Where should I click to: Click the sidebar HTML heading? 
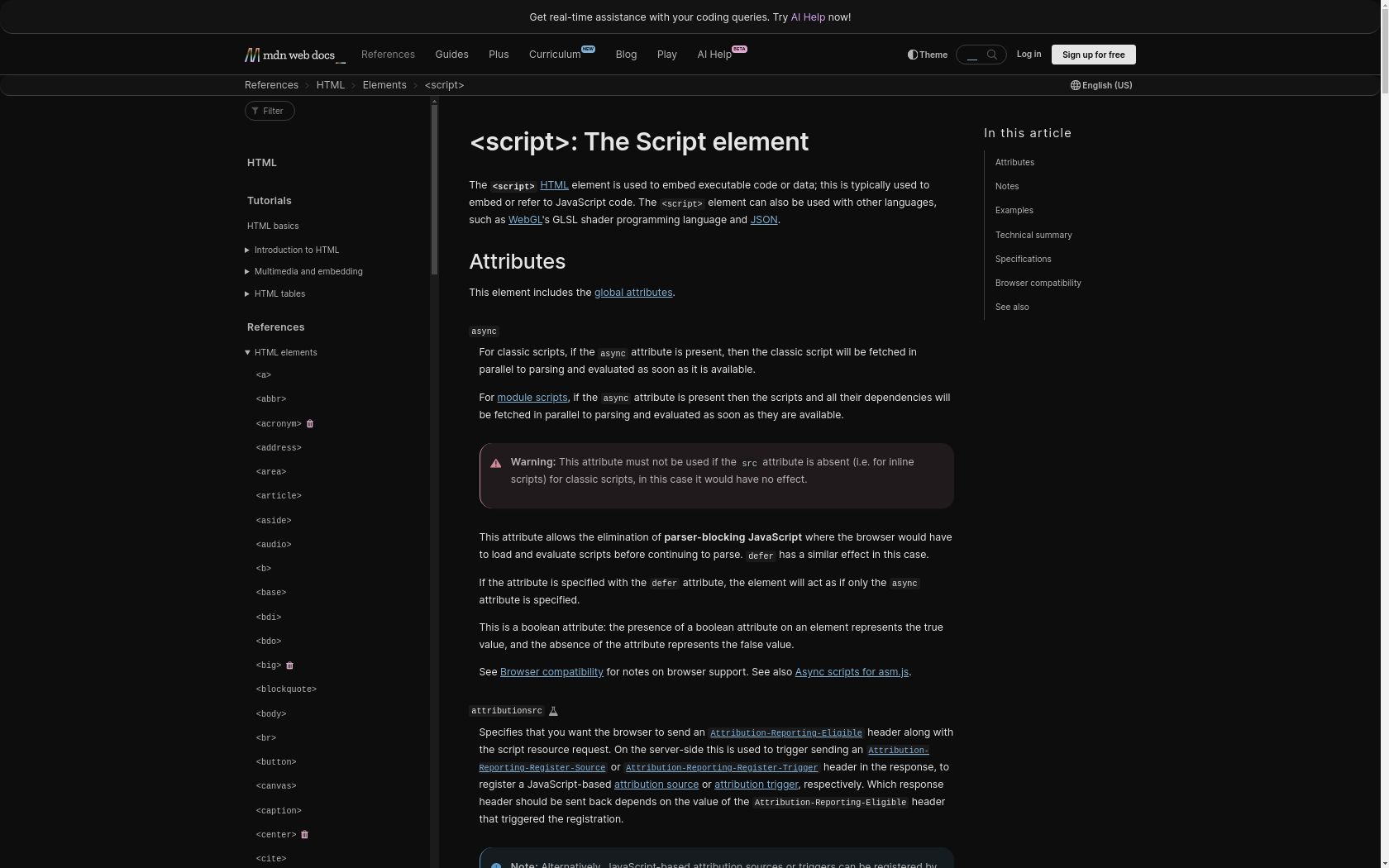[262, 163]
